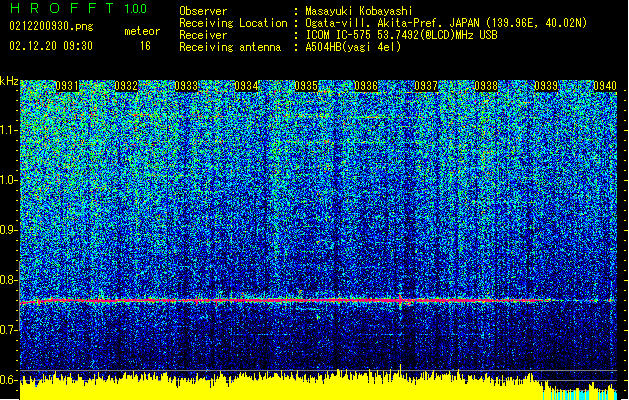Image resolution: width=629 pixels, height=400 pixels.
Task: Click the 0939 time marker
Action: [546, 86]
